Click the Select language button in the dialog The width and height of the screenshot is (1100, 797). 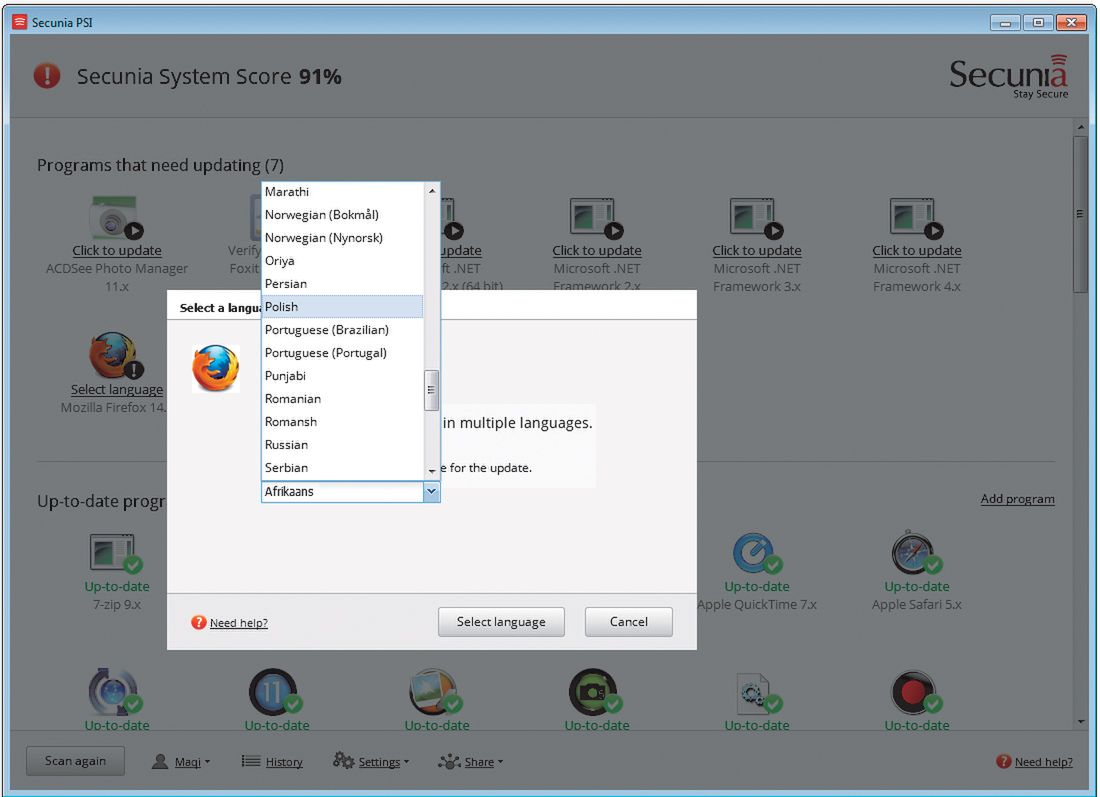501,622
